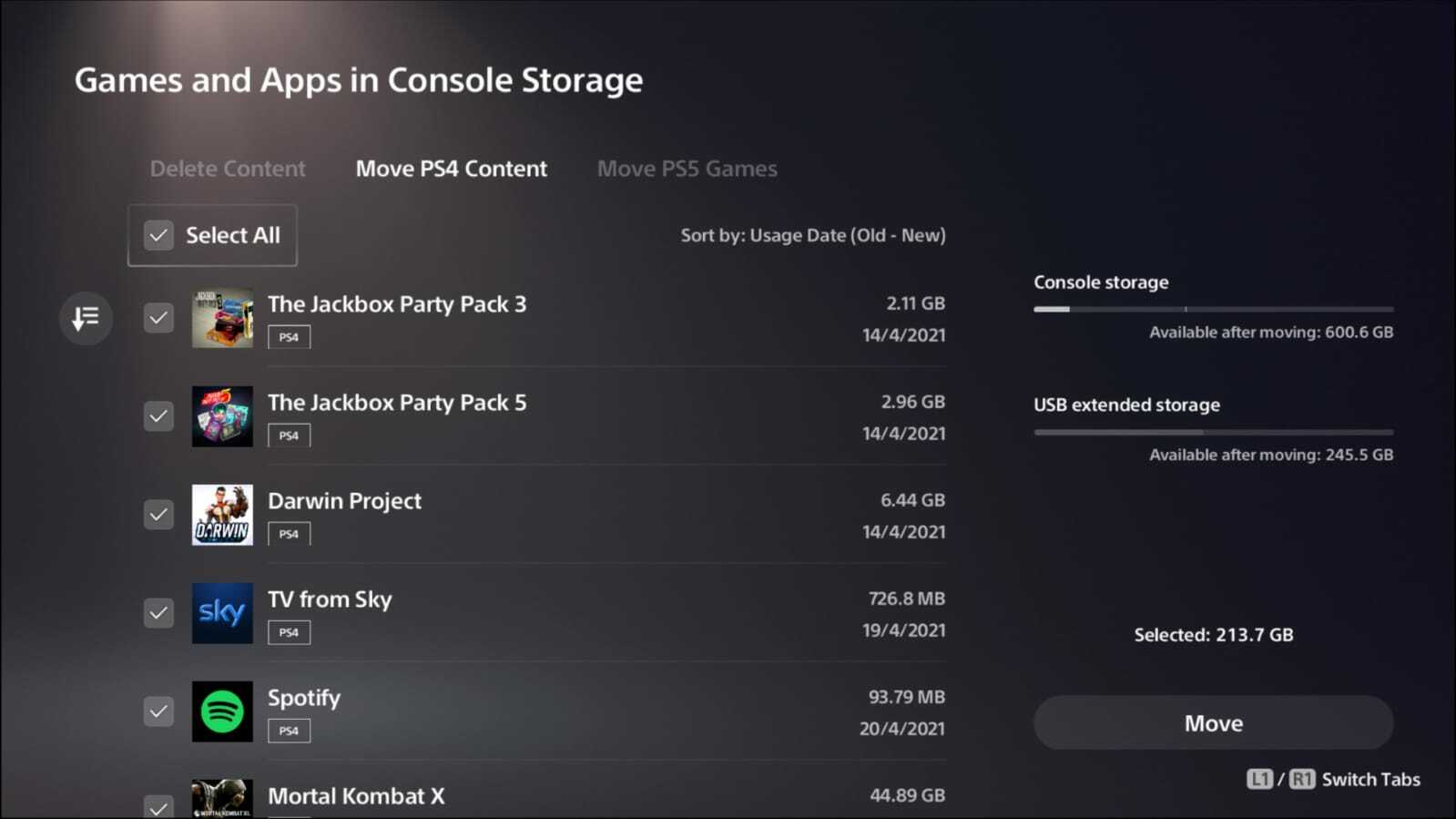Select the Spotify app icon
This screenshot has height=819, width=1456.
[x=222, y=712]
